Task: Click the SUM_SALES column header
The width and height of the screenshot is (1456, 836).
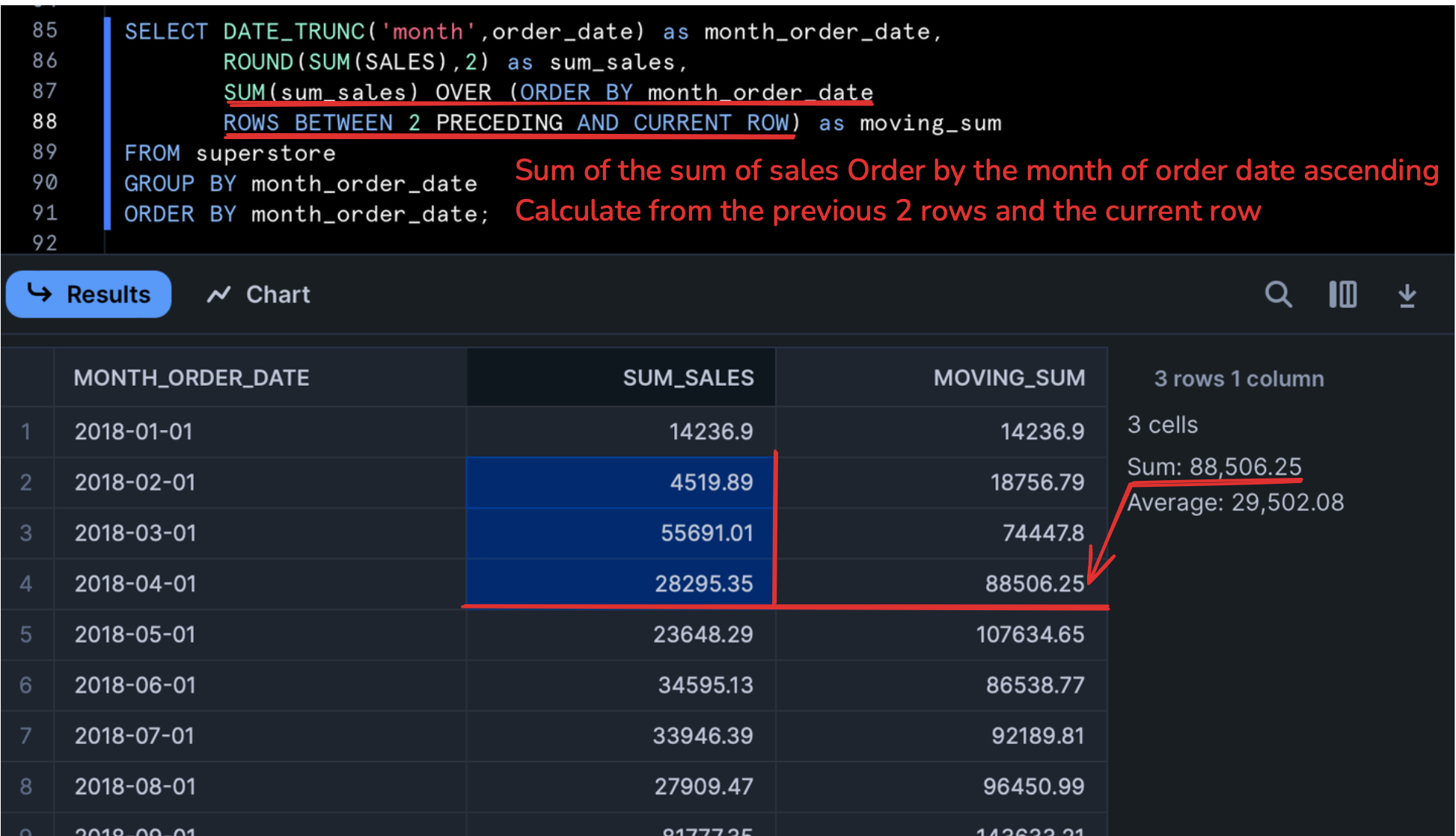Action: point(688,378)
